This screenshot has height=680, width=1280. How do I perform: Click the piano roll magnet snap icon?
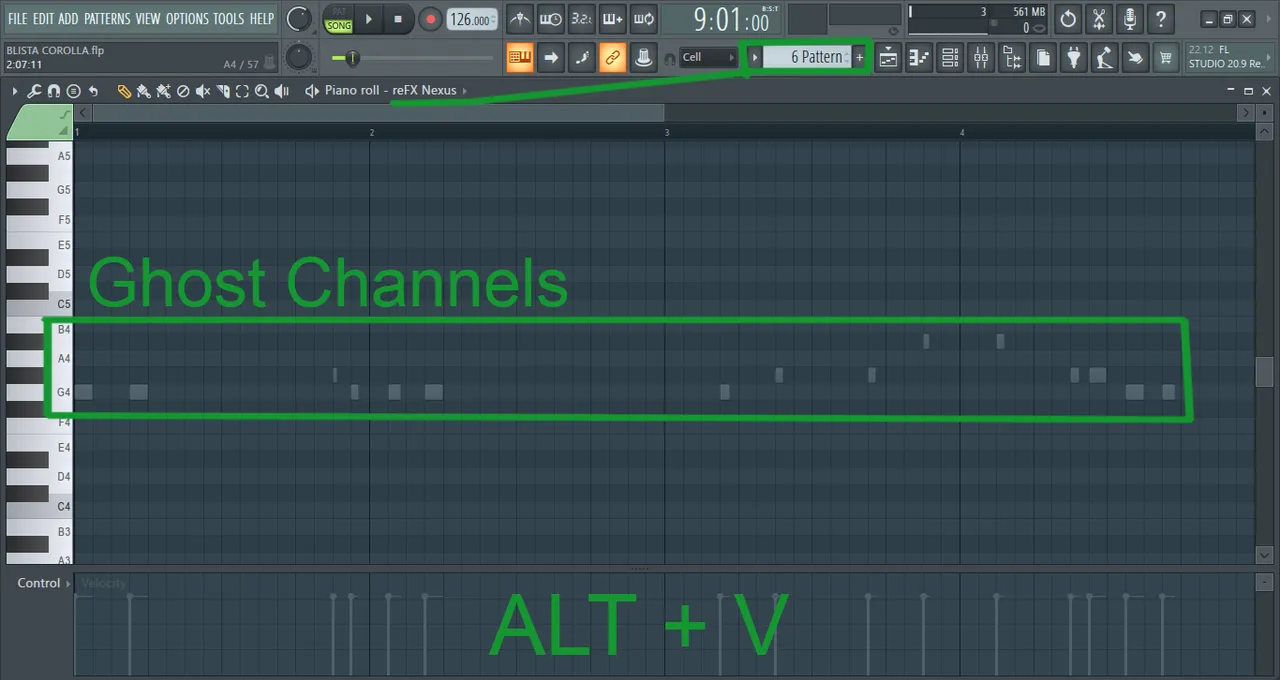click(x=54, y=91)
